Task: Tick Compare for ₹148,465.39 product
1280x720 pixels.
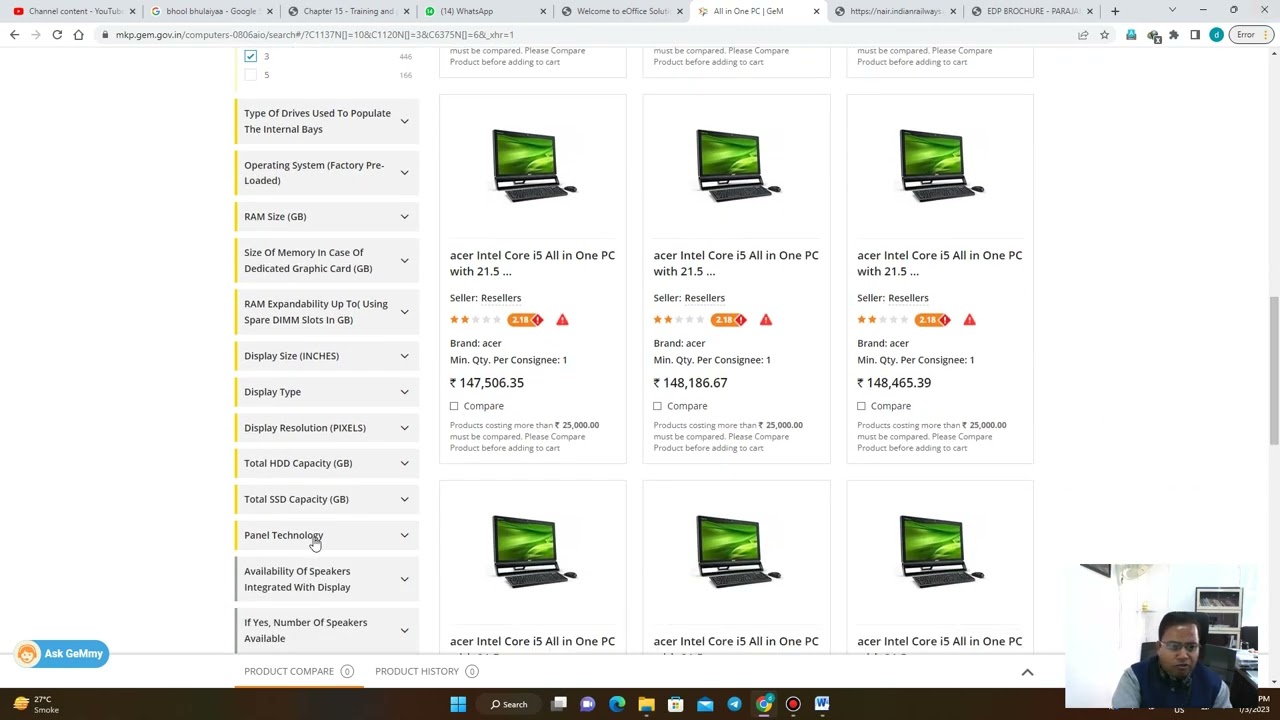Action: 861,406
